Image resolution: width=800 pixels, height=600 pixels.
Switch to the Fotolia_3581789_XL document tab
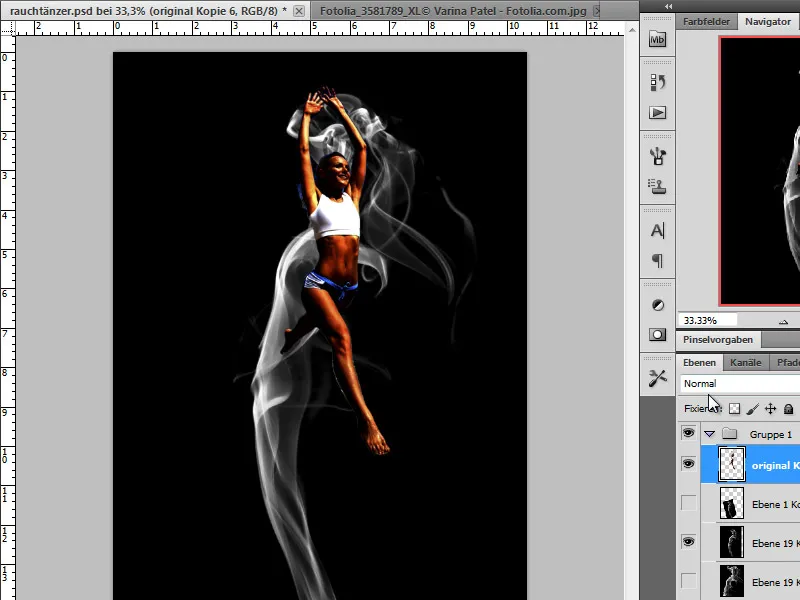(453, 11)
